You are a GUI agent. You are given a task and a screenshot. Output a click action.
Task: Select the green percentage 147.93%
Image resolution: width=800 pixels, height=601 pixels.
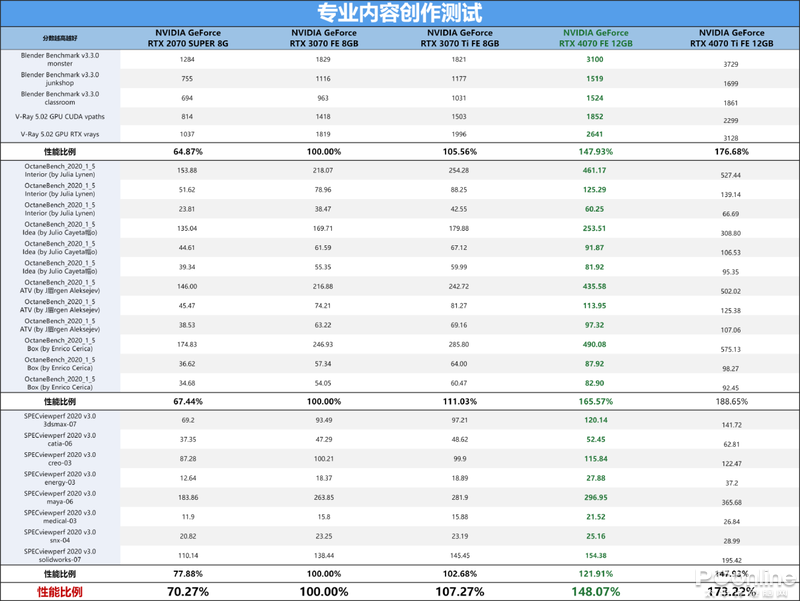pos(595,152)
